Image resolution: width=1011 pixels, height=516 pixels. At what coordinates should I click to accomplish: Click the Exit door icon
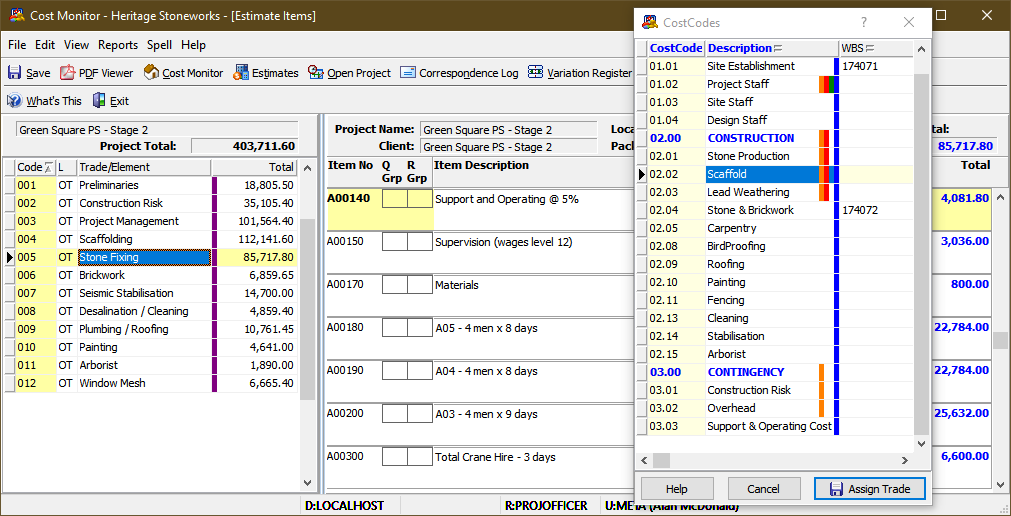pos(99,101)
